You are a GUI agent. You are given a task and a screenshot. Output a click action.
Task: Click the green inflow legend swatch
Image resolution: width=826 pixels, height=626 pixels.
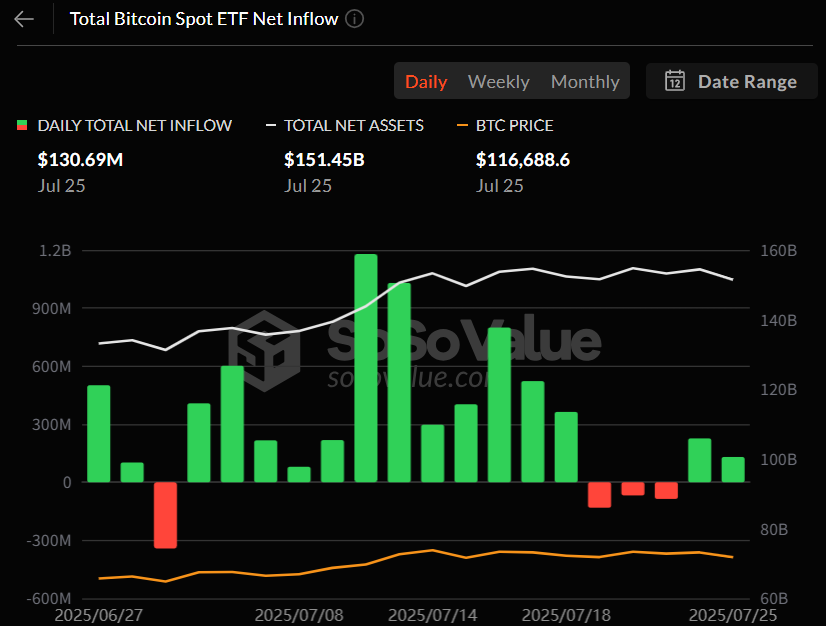point(19,125)
